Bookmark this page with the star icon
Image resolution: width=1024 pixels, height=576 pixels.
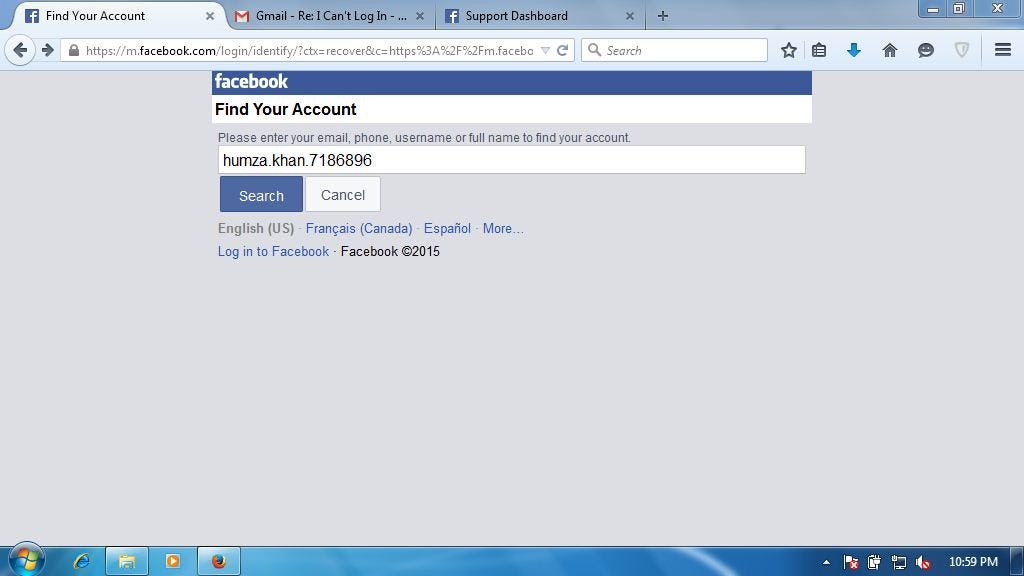(x=789, y=50)
